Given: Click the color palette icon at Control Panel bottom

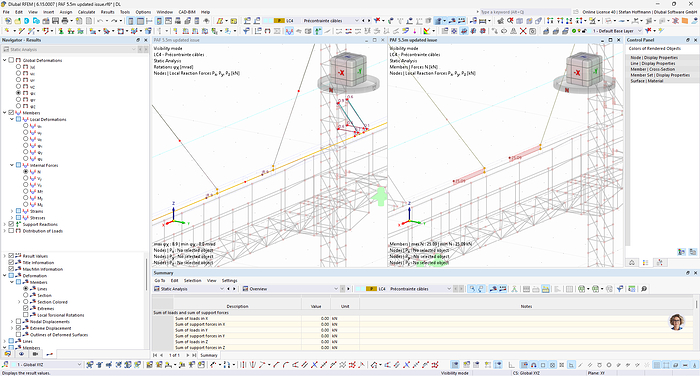Looking at the screenshot, I should pos(645,263).
